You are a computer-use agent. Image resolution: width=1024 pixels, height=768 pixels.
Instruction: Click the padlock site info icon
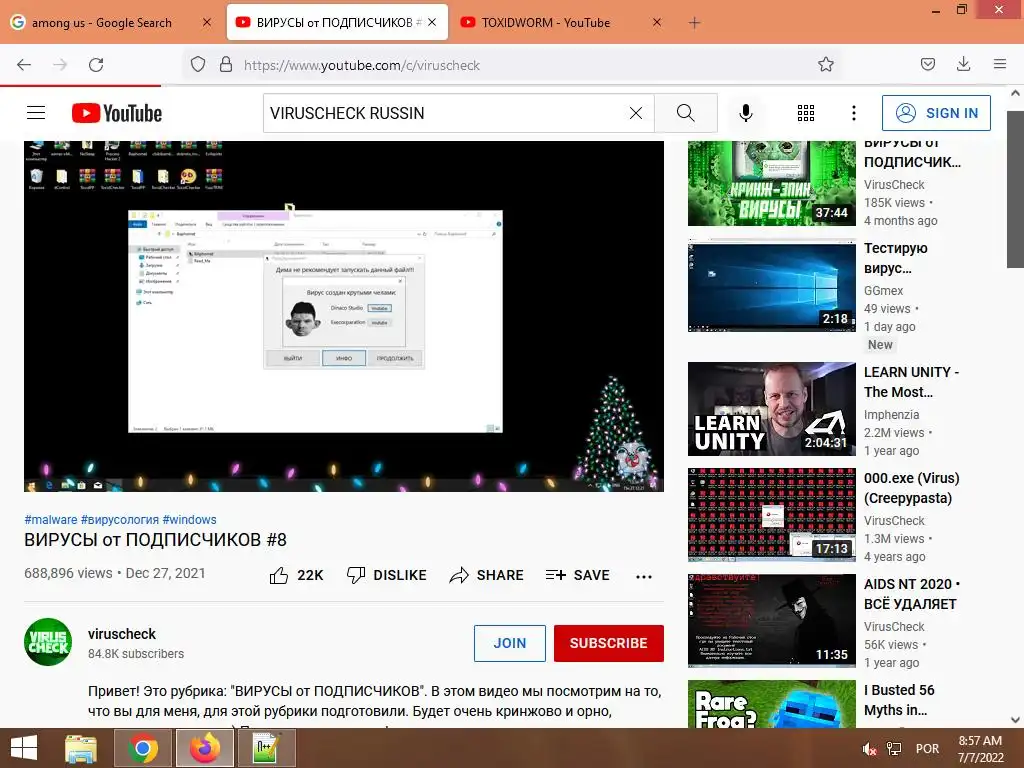click(226, 65)
